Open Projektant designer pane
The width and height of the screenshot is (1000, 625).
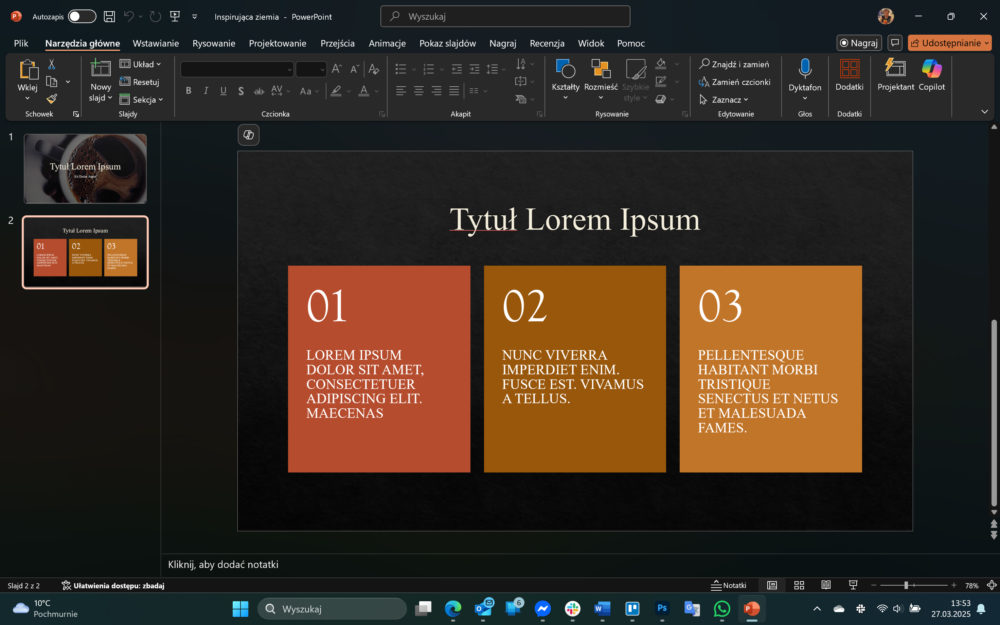pyautogui.click(x=895, y=75)
